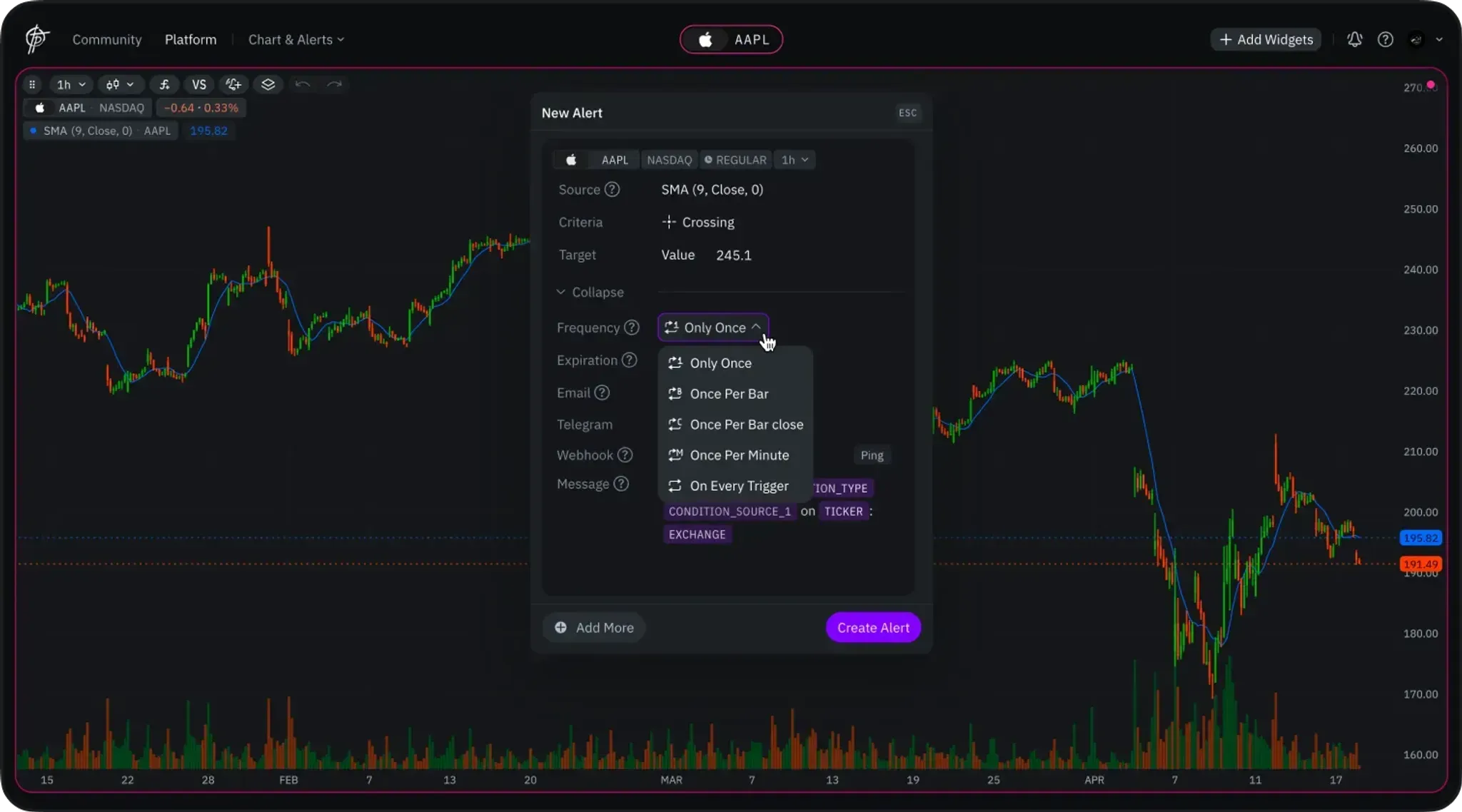Click the add alert bell icon
This screenshot has width=1462, height=812.
(x=233, y=84)
